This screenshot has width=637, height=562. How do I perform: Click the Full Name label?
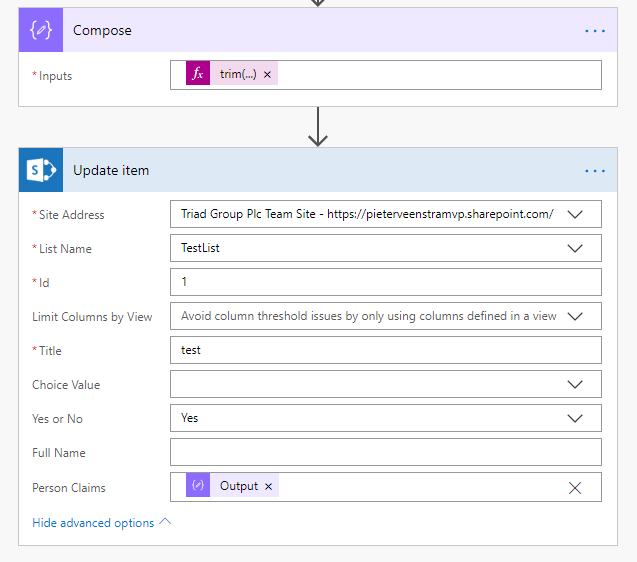coord(59,453)
